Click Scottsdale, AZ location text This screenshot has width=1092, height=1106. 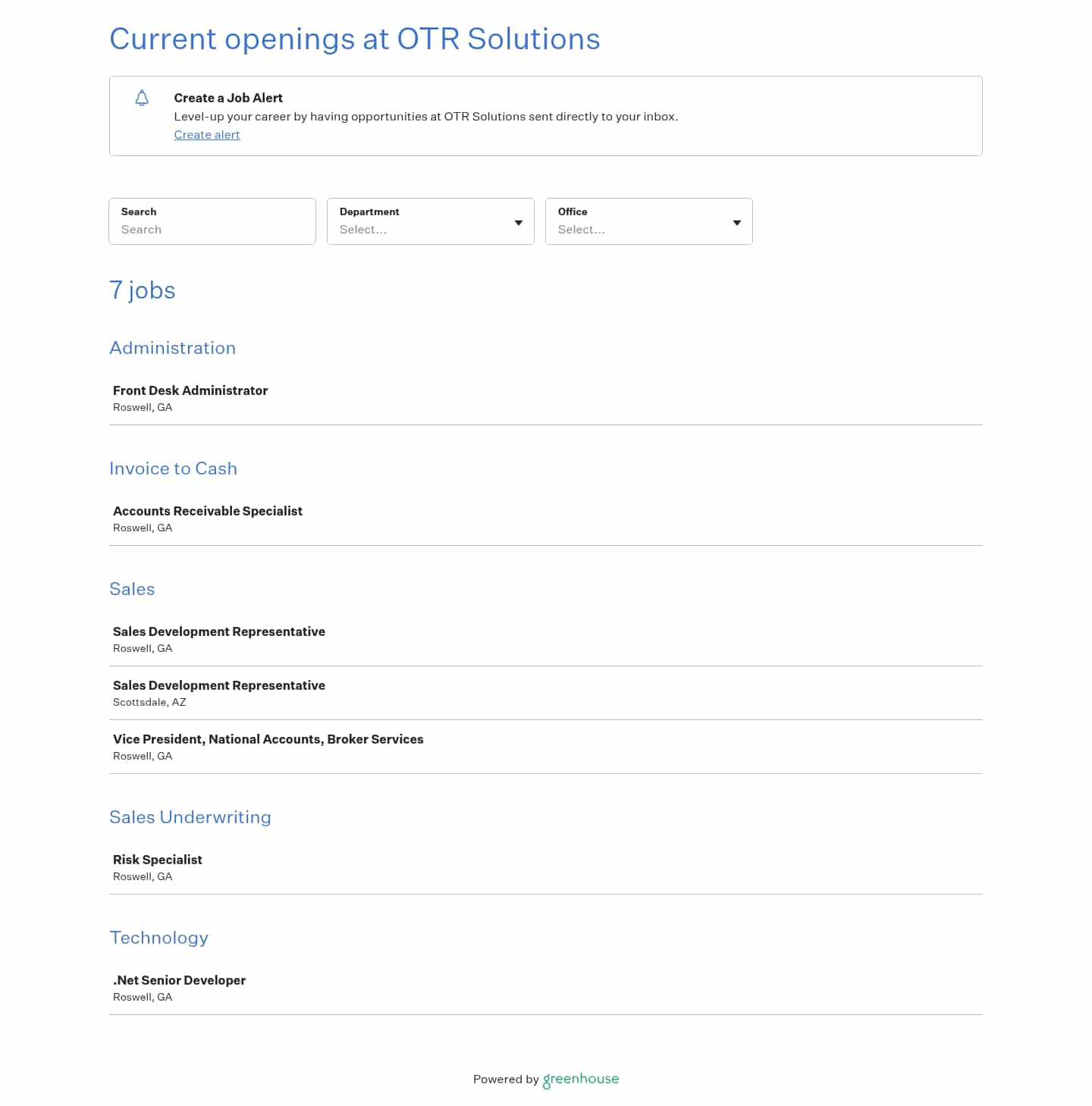click(x=149, y=702)
